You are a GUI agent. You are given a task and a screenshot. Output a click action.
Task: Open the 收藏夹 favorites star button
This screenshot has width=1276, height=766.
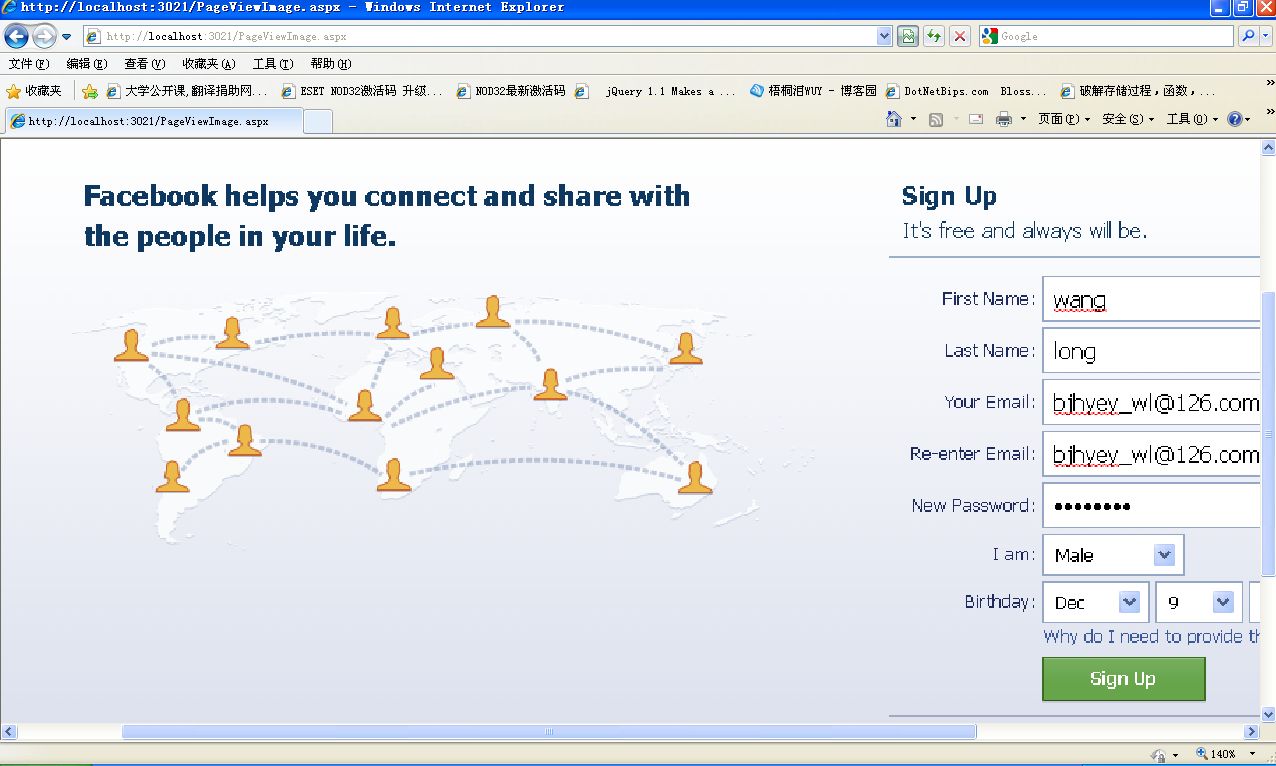tap(34, 91)
